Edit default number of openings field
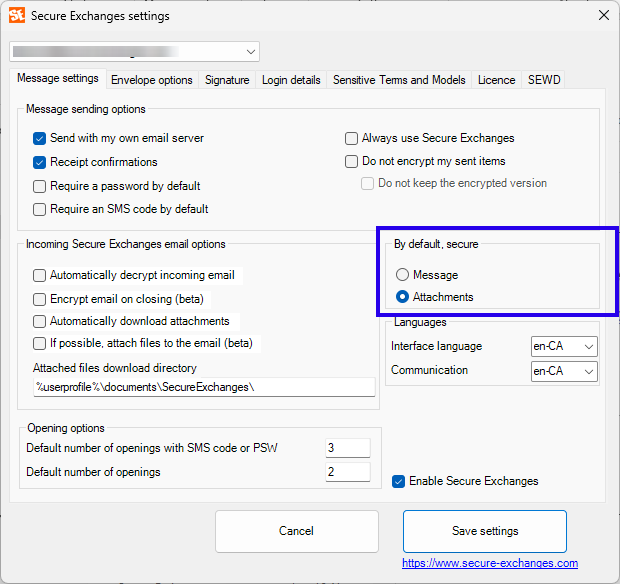 point(347,472)
